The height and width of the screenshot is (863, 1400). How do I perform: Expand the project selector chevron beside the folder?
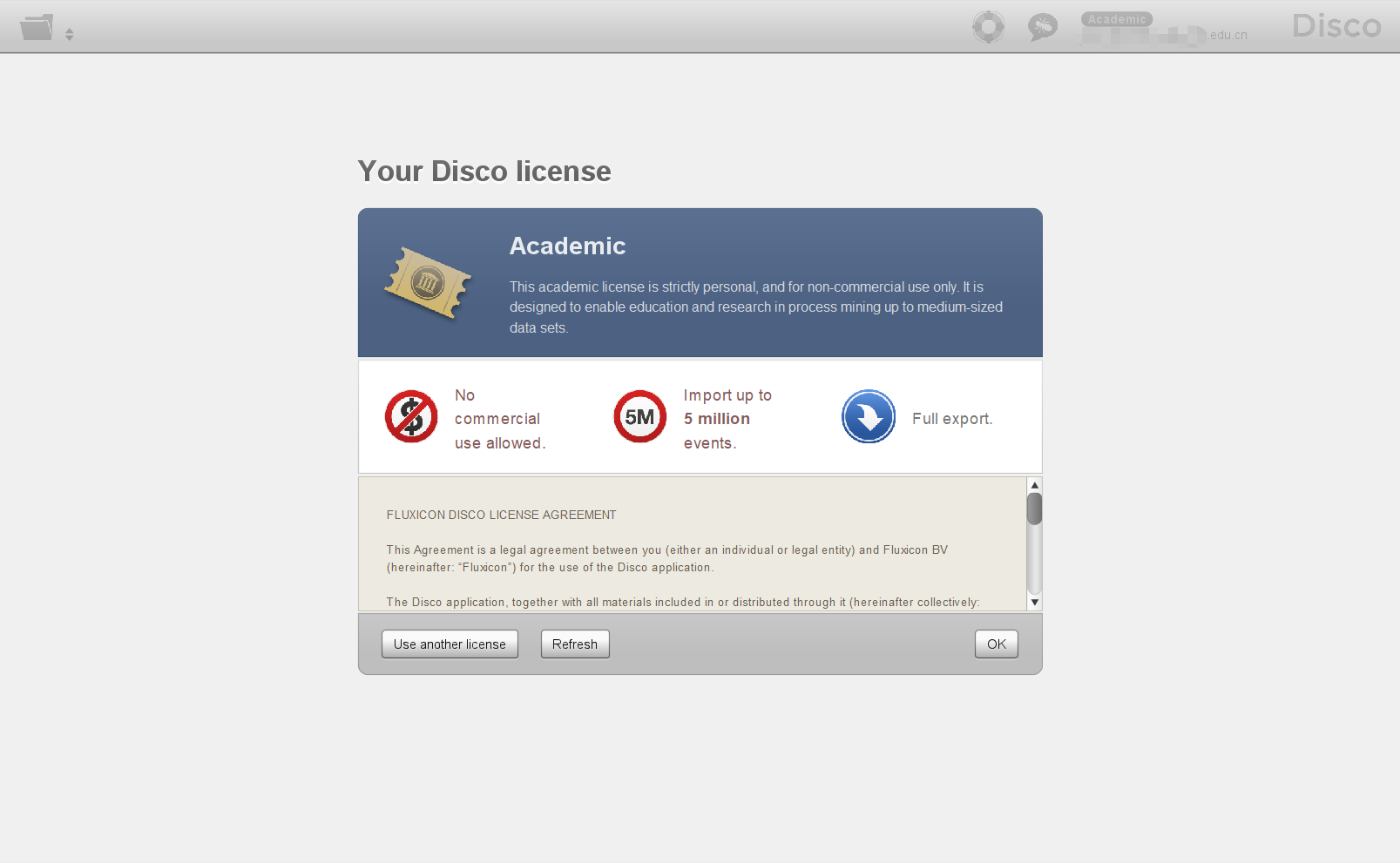pos(69,32)
